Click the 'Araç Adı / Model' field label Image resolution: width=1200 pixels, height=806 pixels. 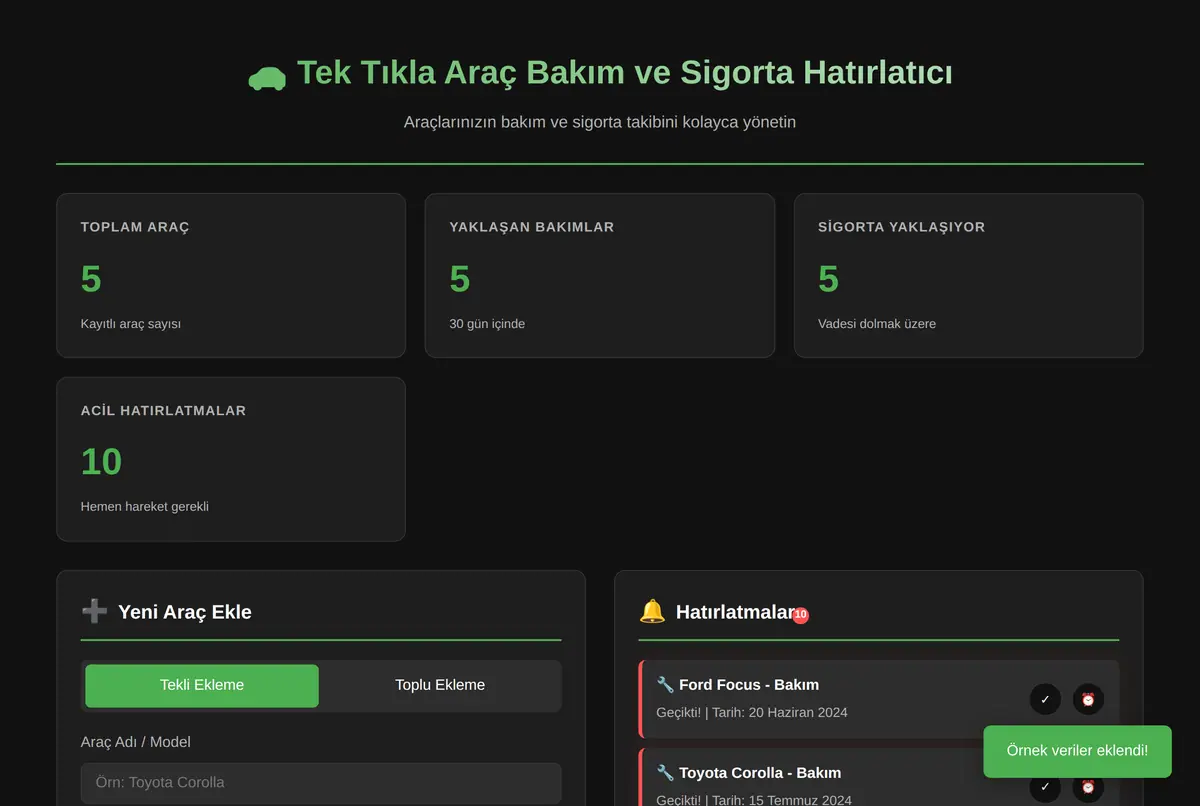(x=135, y=742)
